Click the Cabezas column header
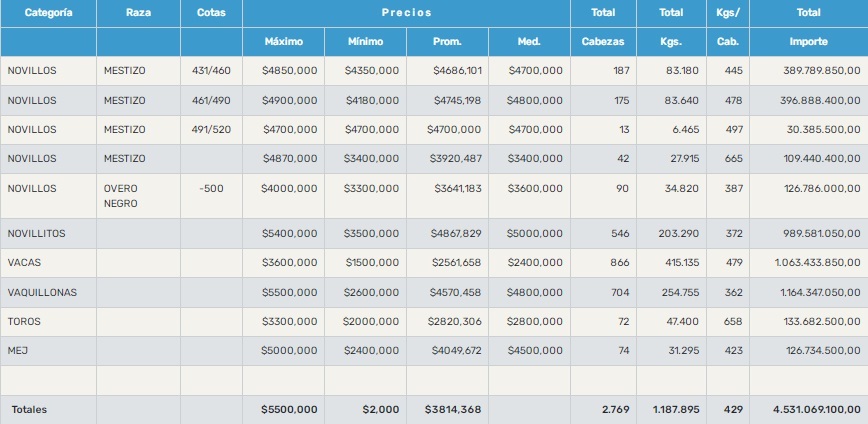Screen dimensions: 868x424 point(603,42)
